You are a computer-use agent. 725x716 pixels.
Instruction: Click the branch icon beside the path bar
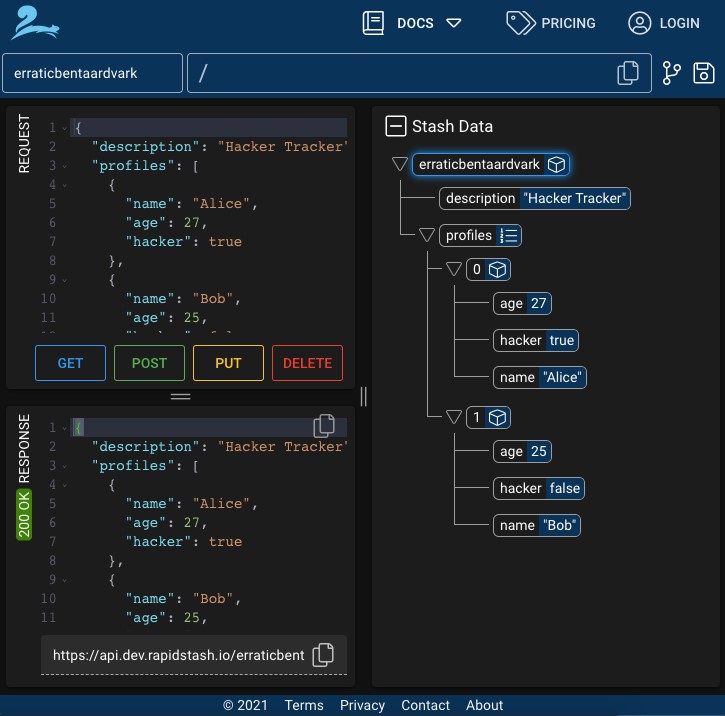[671, 73]
